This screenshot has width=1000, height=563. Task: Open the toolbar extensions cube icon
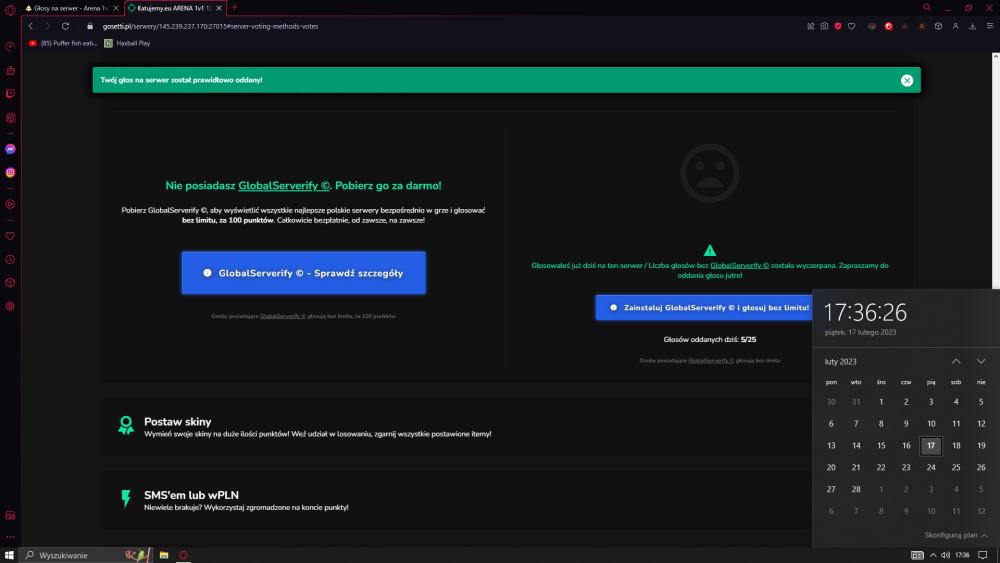tap(938, 26)
